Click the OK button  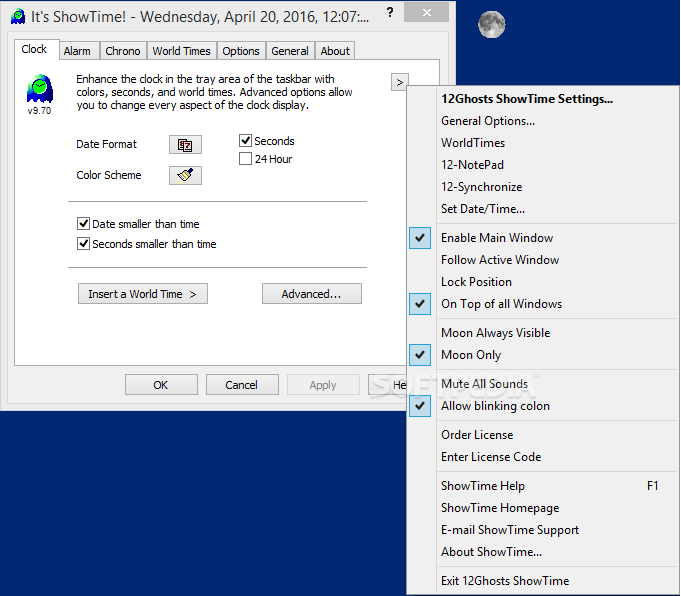161,385
